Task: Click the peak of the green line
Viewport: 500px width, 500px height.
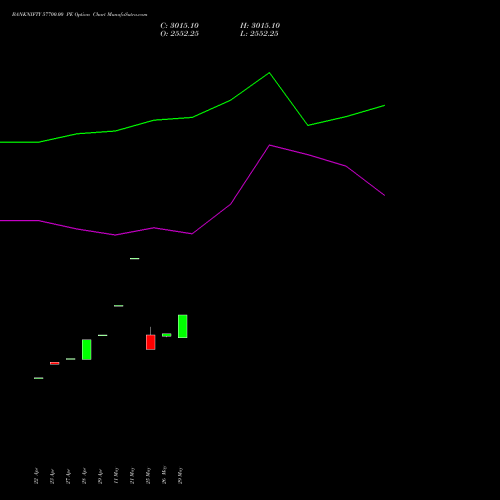Action: [x=269, y=73]
